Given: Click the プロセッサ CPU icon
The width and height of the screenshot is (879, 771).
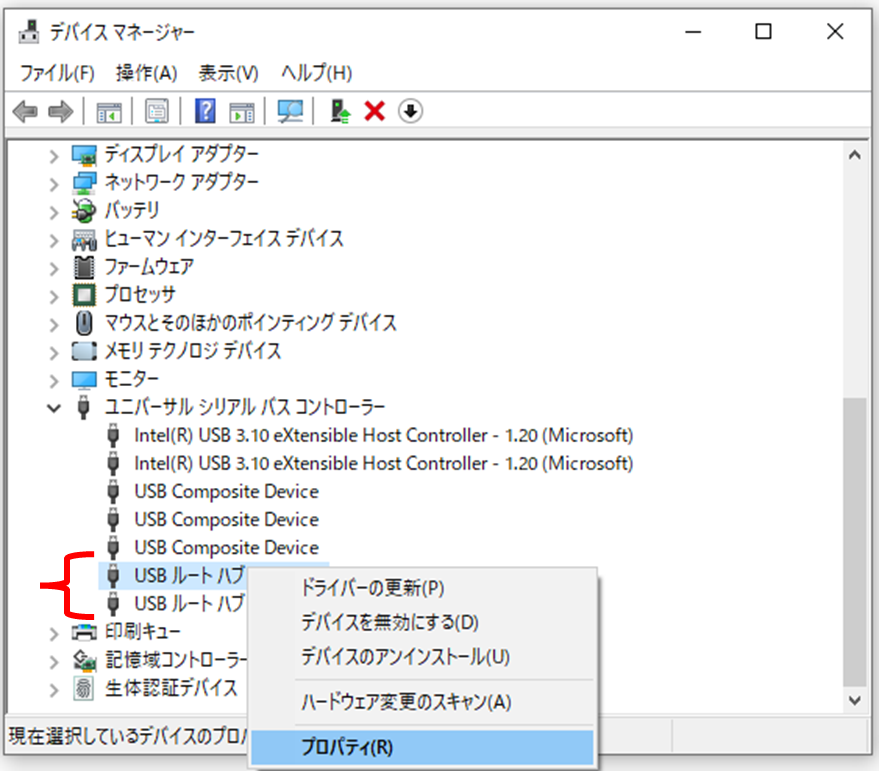Looking at the screenshot, I should click(x=84, y=295).
